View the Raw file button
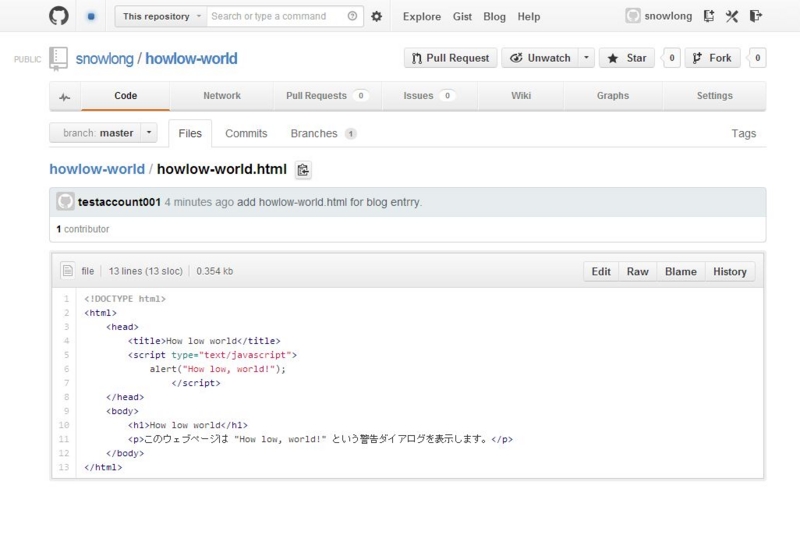 click(x=638, y=272)
